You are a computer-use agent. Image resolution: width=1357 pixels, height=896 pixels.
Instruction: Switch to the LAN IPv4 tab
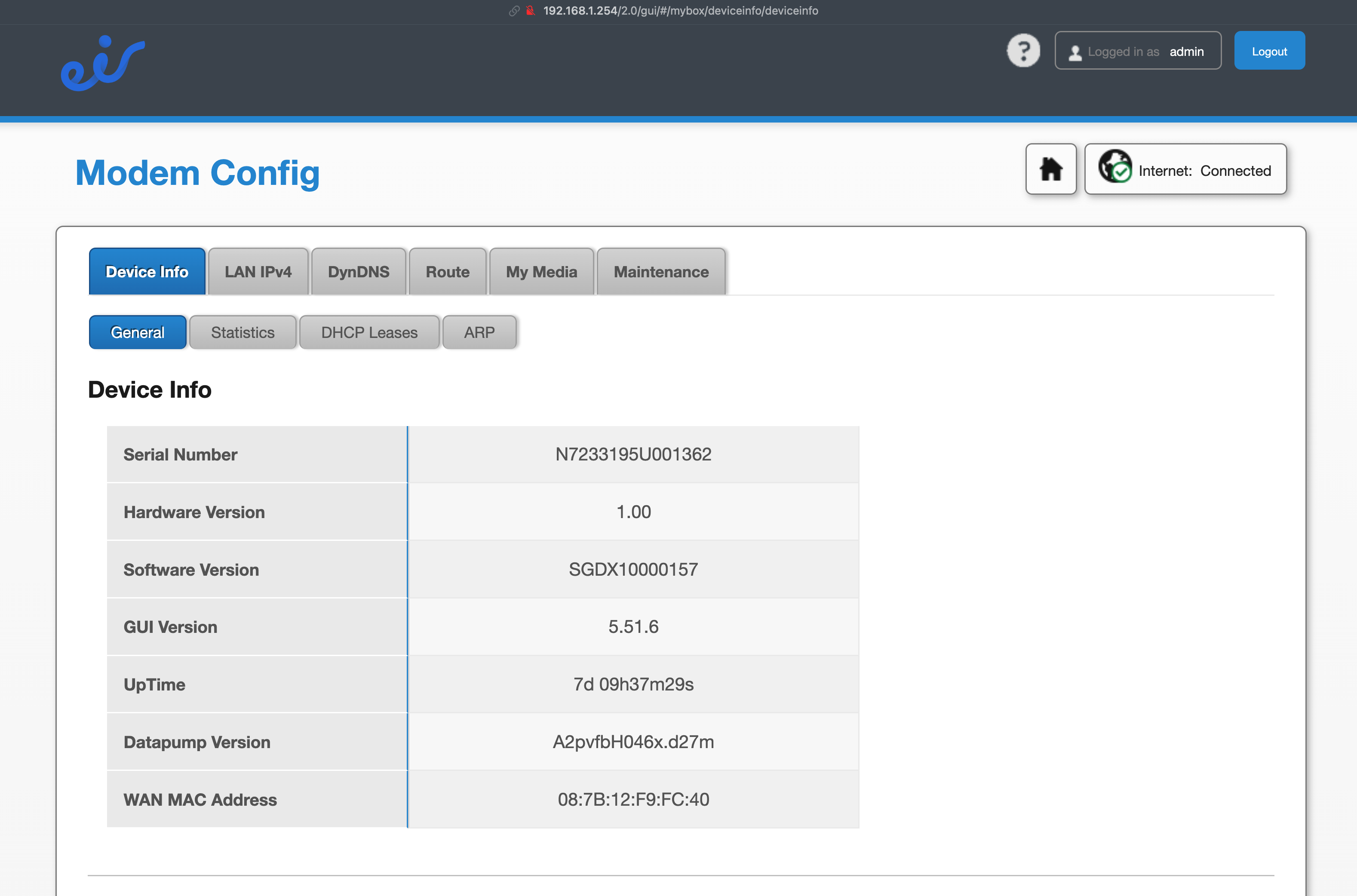[x=258, y=271]
